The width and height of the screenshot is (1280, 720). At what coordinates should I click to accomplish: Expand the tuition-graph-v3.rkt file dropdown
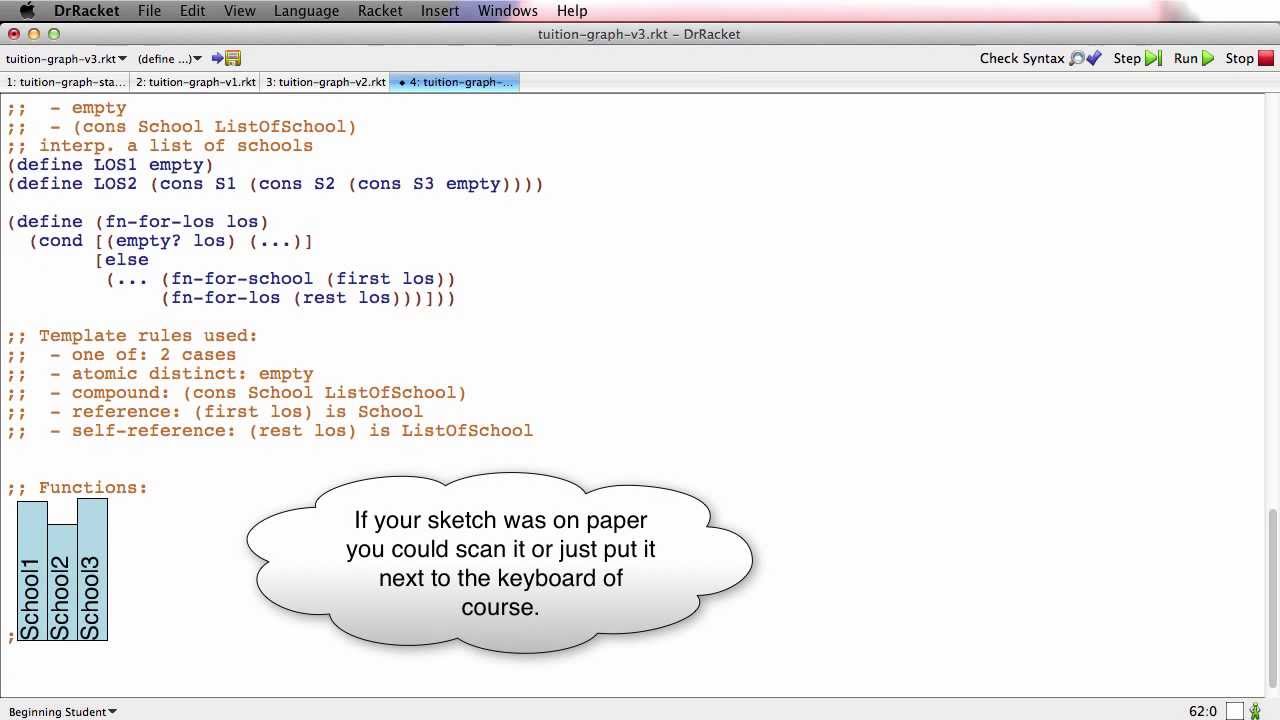[65, 59]
